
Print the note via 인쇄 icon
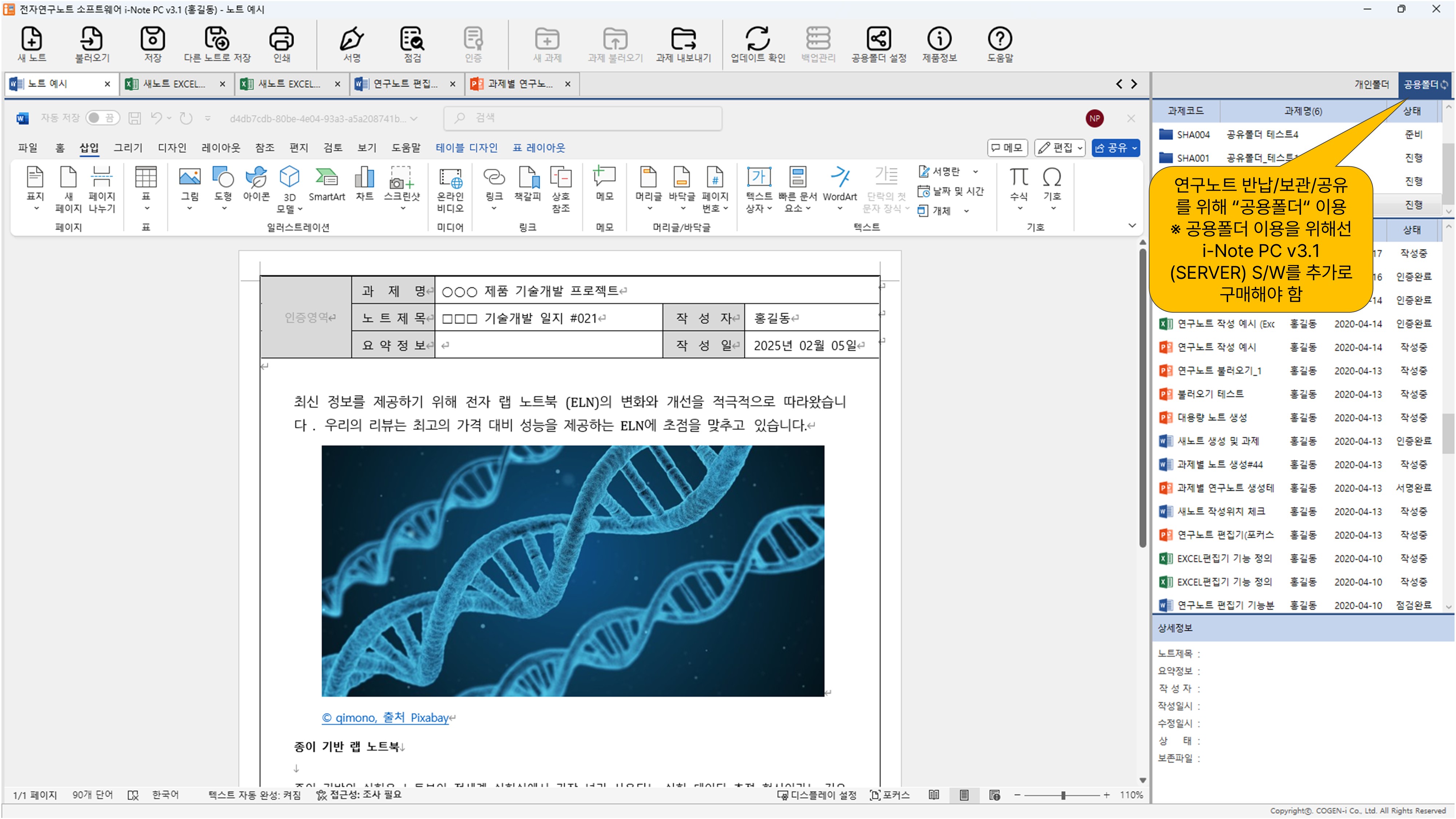281,44
